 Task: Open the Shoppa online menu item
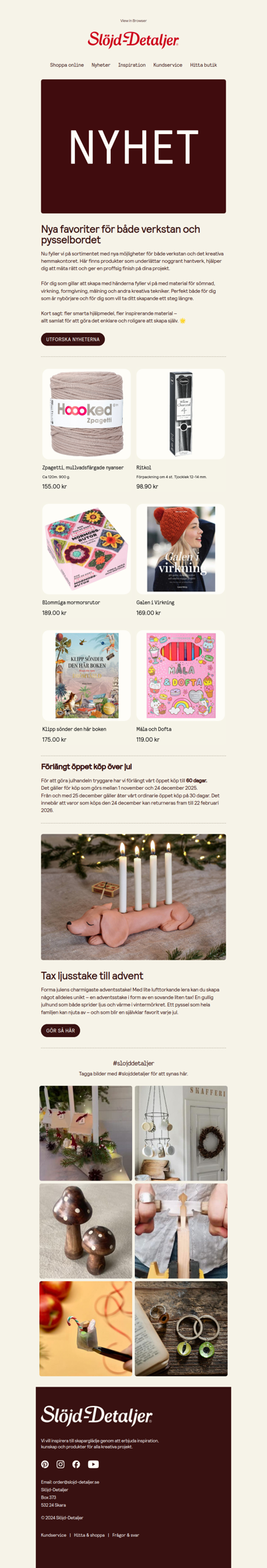pyautogui.click(x=67, y=65)
